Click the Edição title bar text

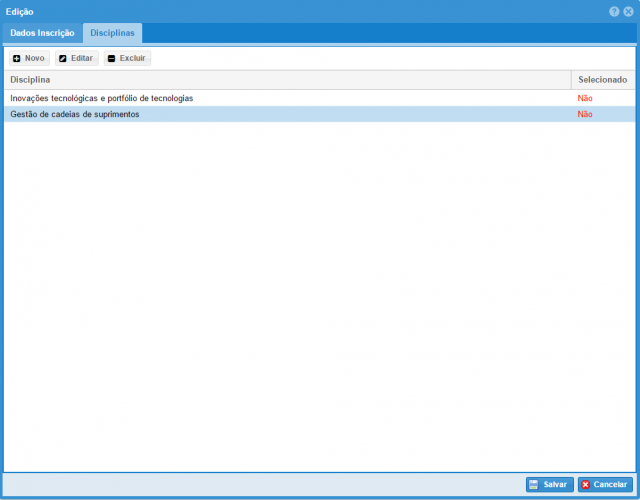click(20, 11)
